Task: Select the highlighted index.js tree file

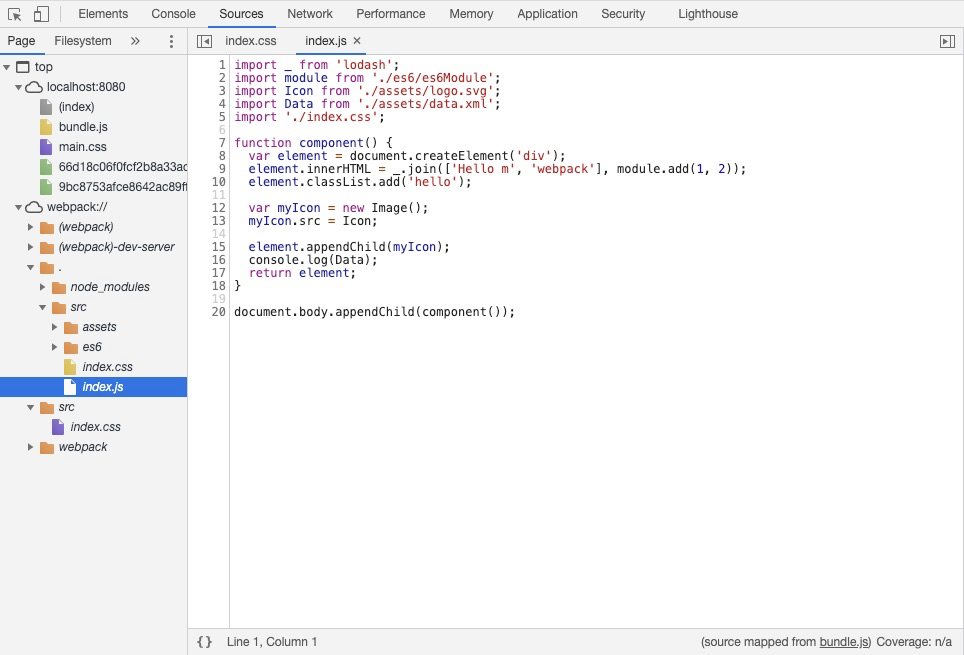Action: click(93, 387)
